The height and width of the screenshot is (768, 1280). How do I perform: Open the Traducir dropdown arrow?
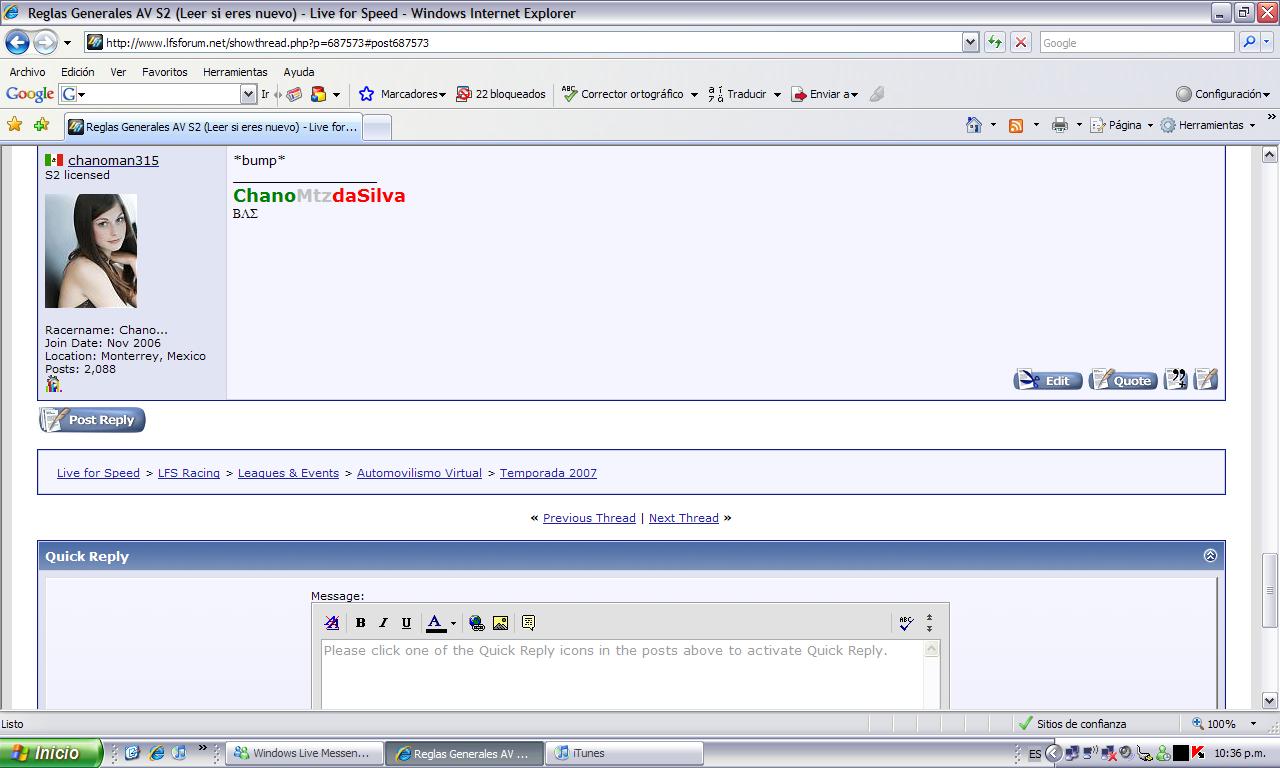pos(777,95)
